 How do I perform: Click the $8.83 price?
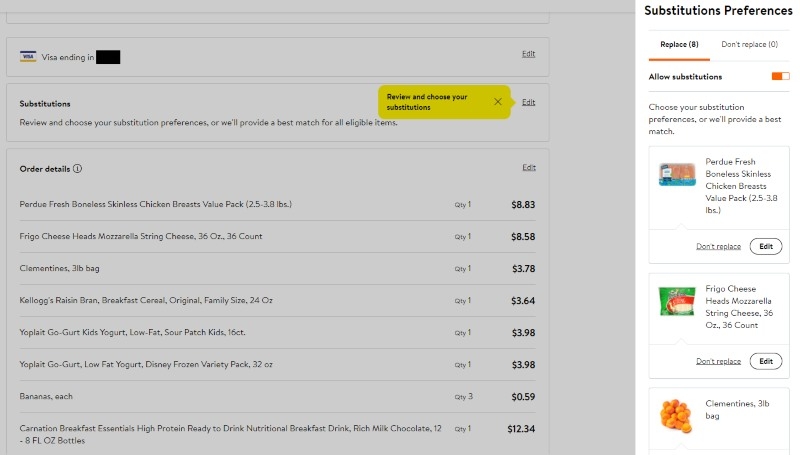[x=523, y=205]
